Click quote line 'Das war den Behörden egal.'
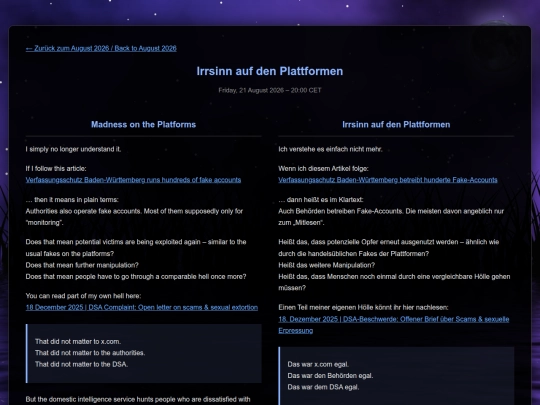This screenshot has width=540, height=405. pyautogui.click(x=330, y=376)
